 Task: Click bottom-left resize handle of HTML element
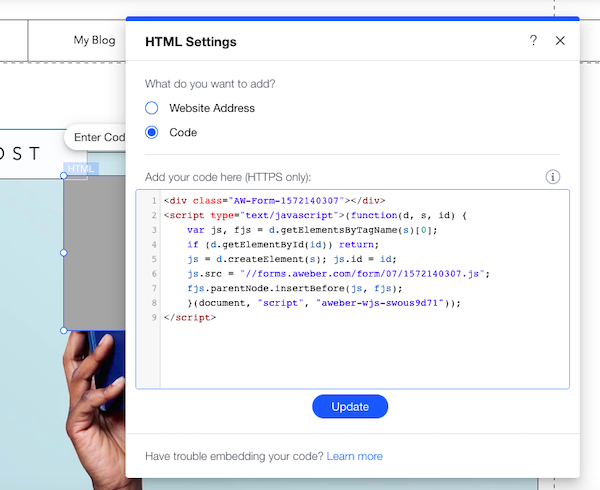[x=65, y=330]
